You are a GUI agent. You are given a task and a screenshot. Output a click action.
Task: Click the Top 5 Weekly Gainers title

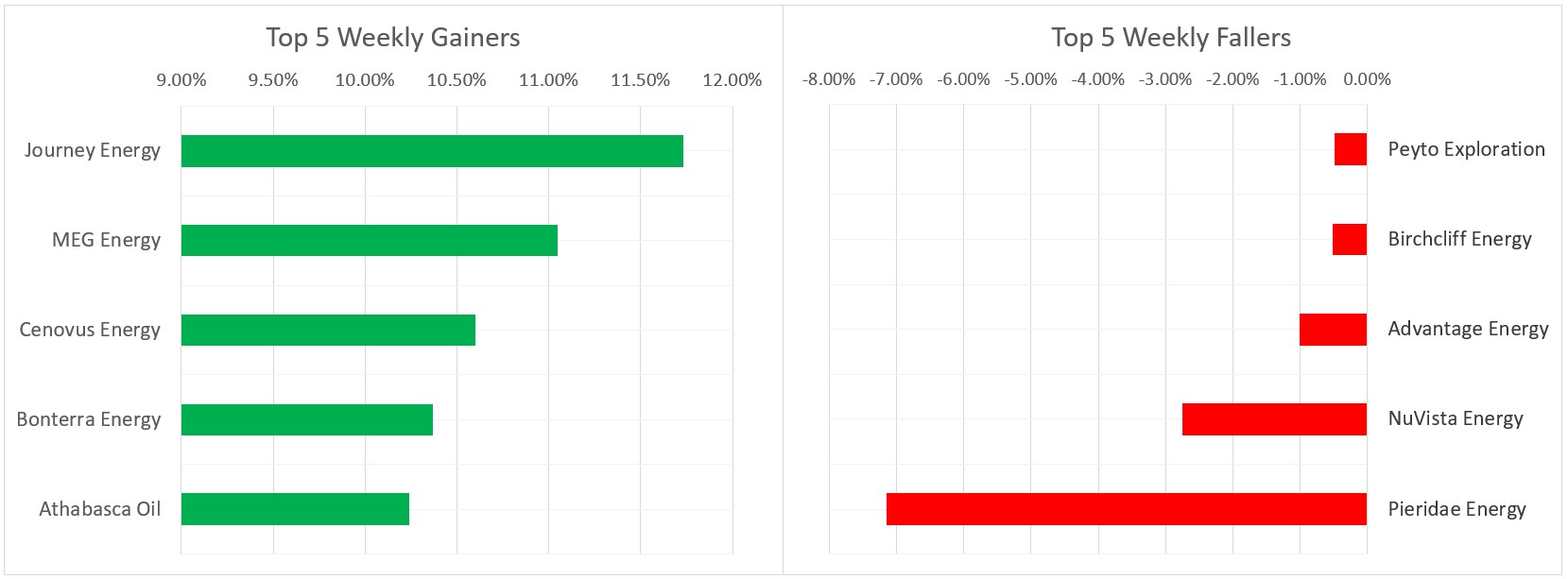[392, 38]
